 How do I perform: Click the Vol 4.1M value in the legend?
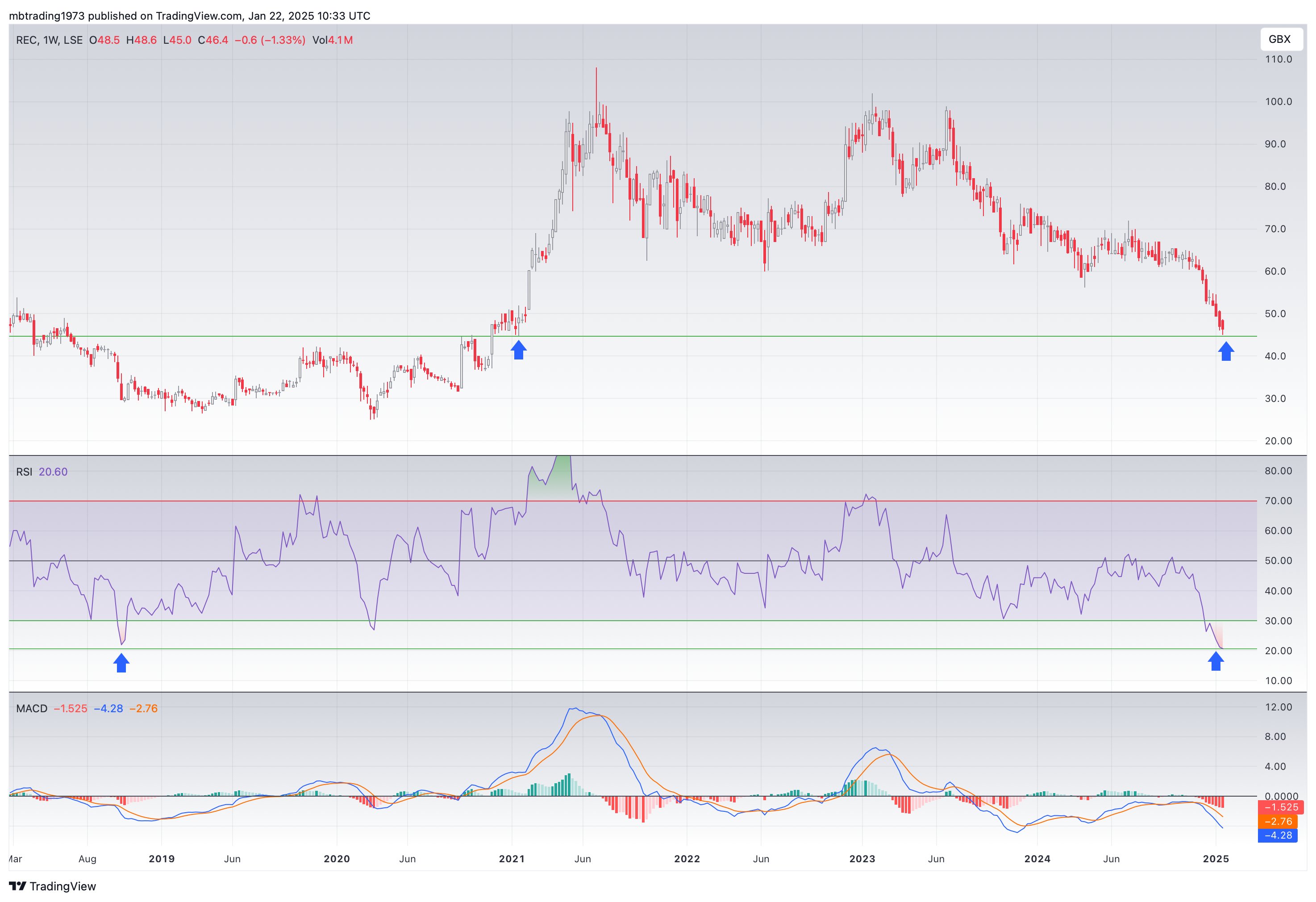(333, 40)
